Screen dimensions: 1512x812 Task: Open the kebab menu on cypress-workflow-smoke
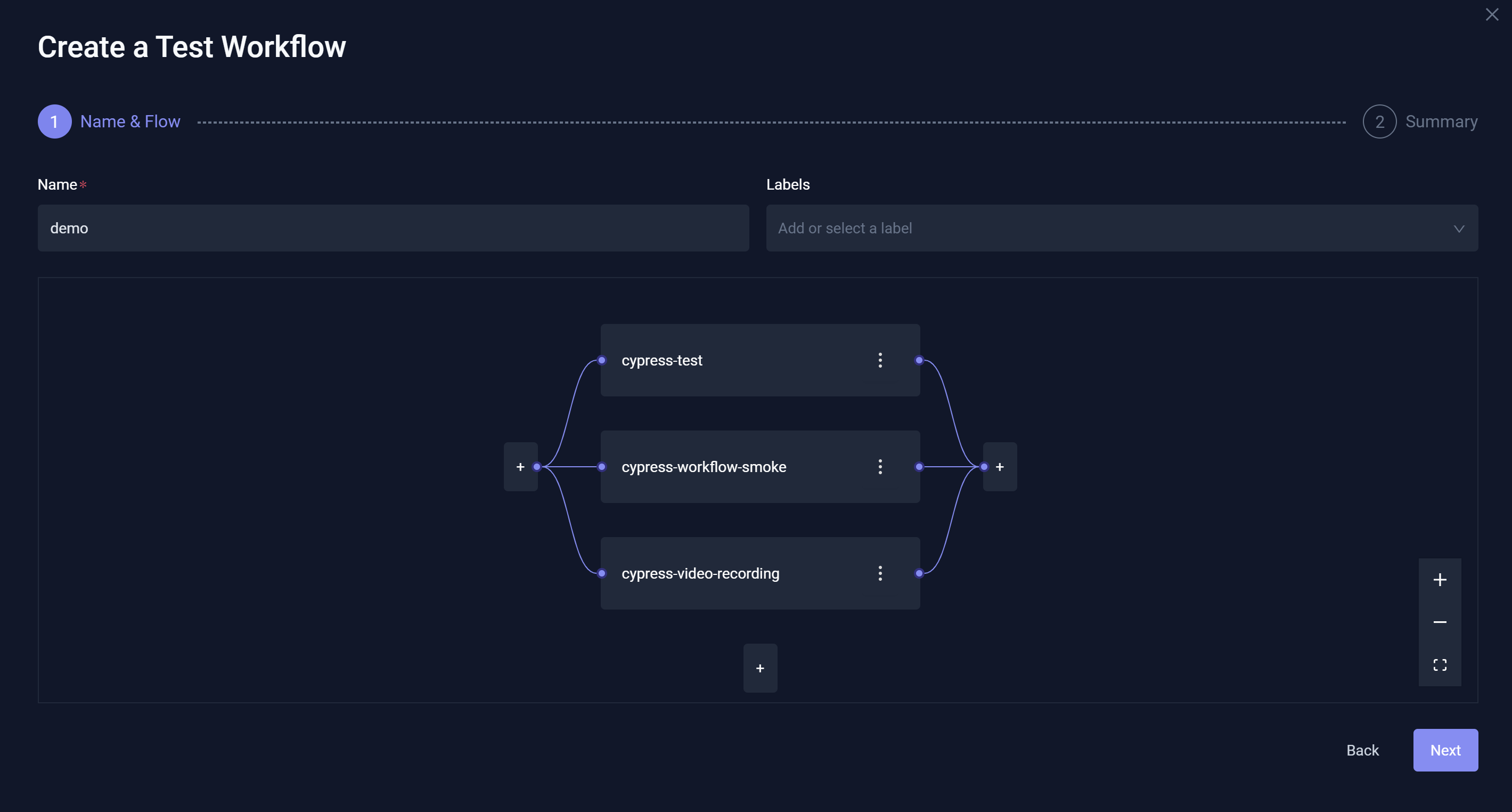(880, 467)
